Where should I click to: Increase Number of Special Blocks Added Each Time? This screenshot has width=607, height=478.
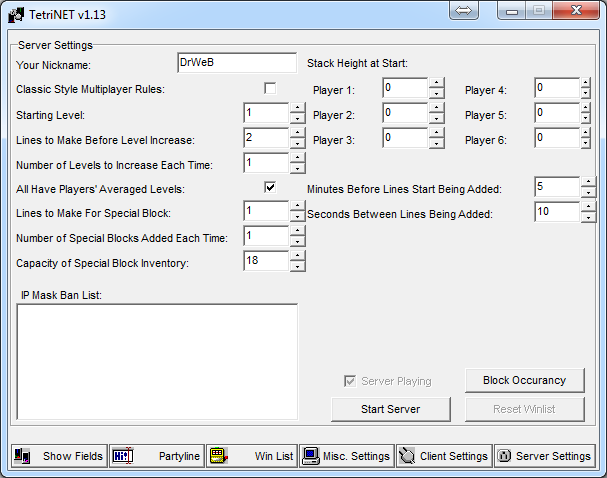pyautogui.click(x=297, y=231)
